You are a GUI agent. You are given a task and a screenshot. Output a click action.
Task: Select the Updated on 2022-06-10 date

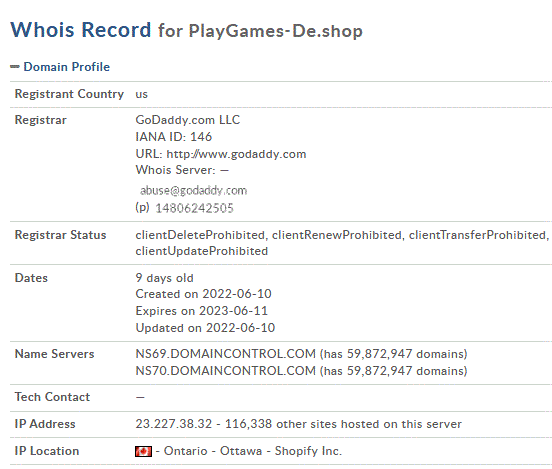tap(205, 328)
